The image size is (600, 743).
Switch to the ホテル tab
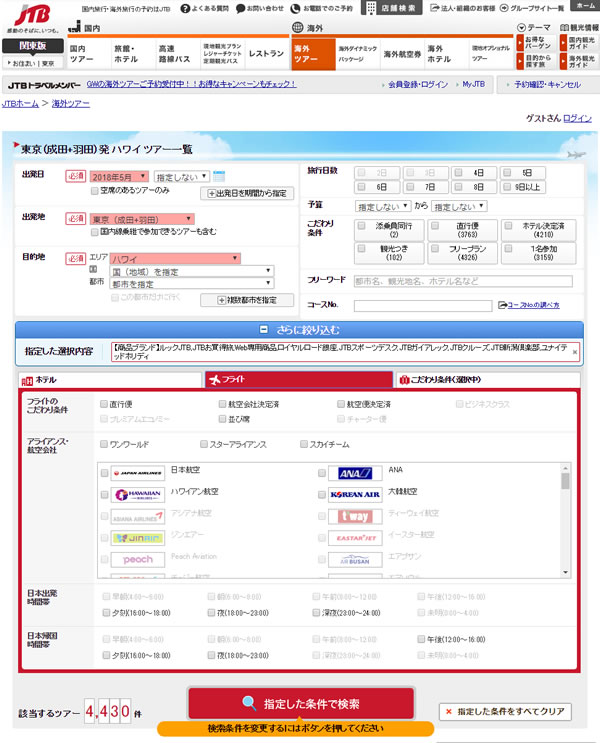[108, 380]
